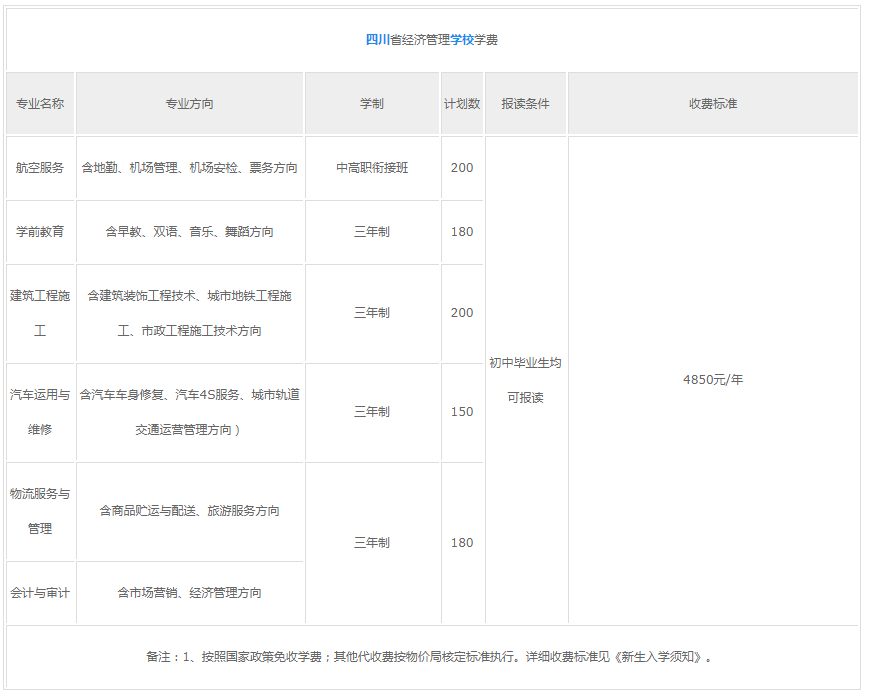Click the "计划数" column header
This screenshot has width=870, height=694.
[461, 104]
